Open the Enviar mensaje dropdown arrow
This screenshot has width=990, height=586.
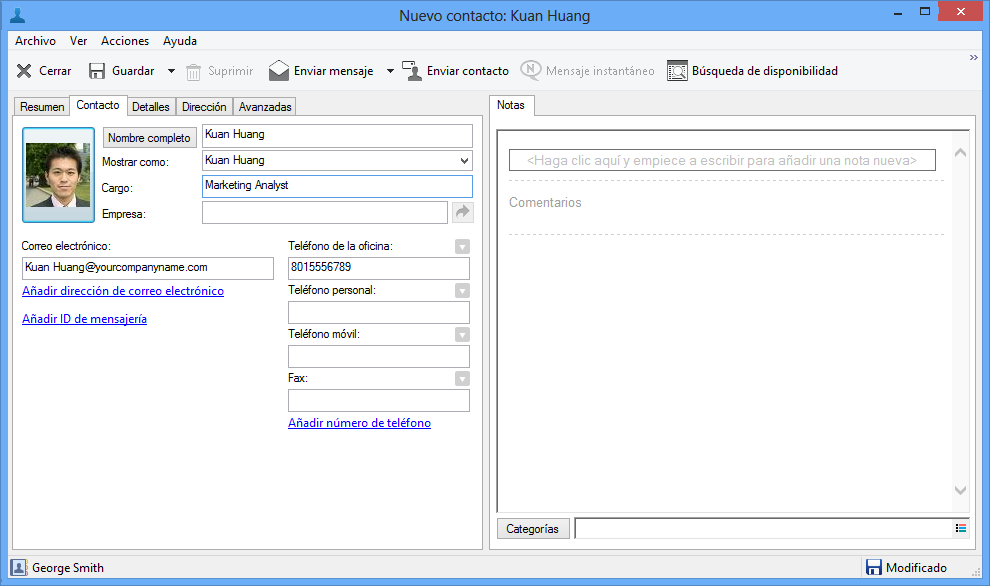click(390, 71)
